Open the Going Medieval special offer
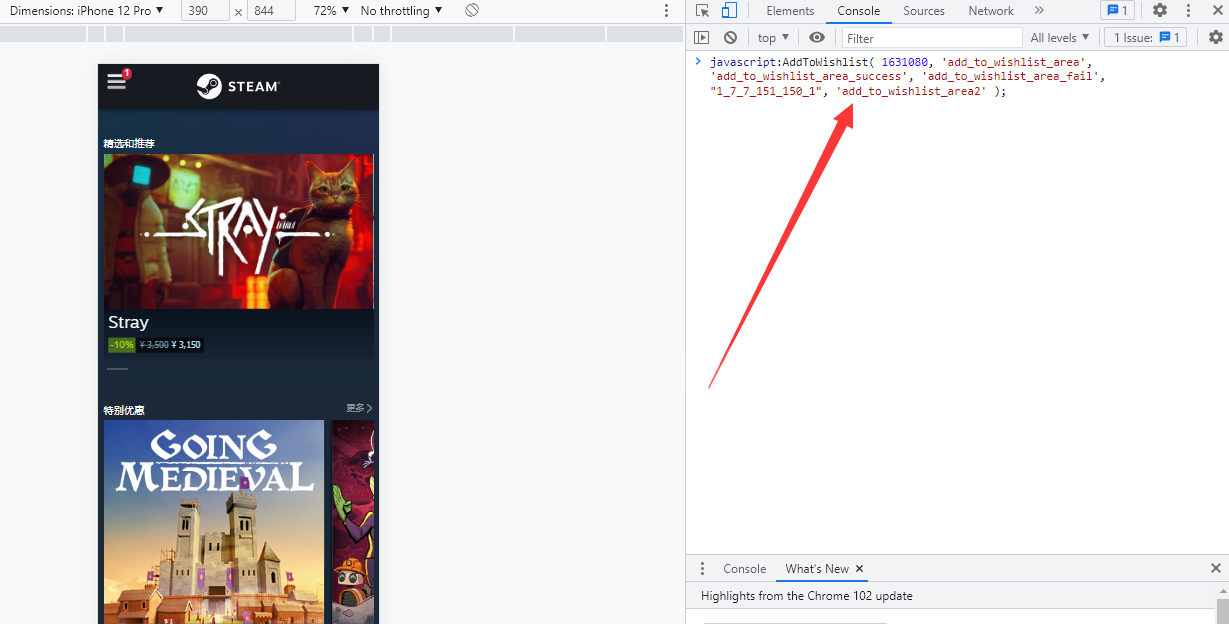The height and width of the screenshot is (624, 1229). point(214,521)
